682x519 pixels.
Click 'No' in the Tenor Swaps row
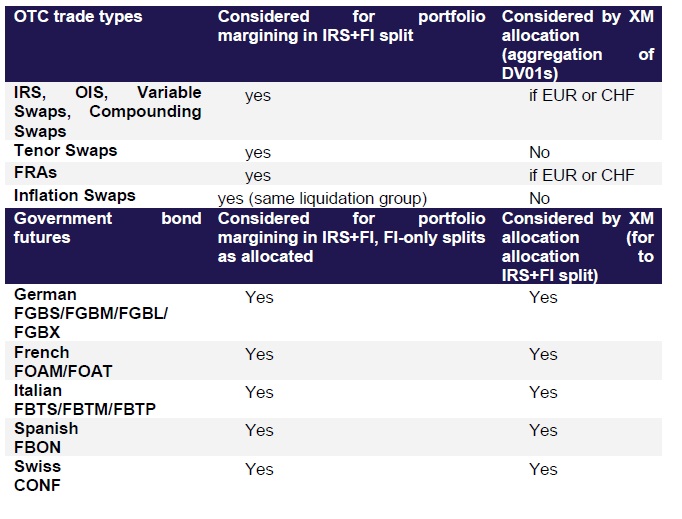540,153
